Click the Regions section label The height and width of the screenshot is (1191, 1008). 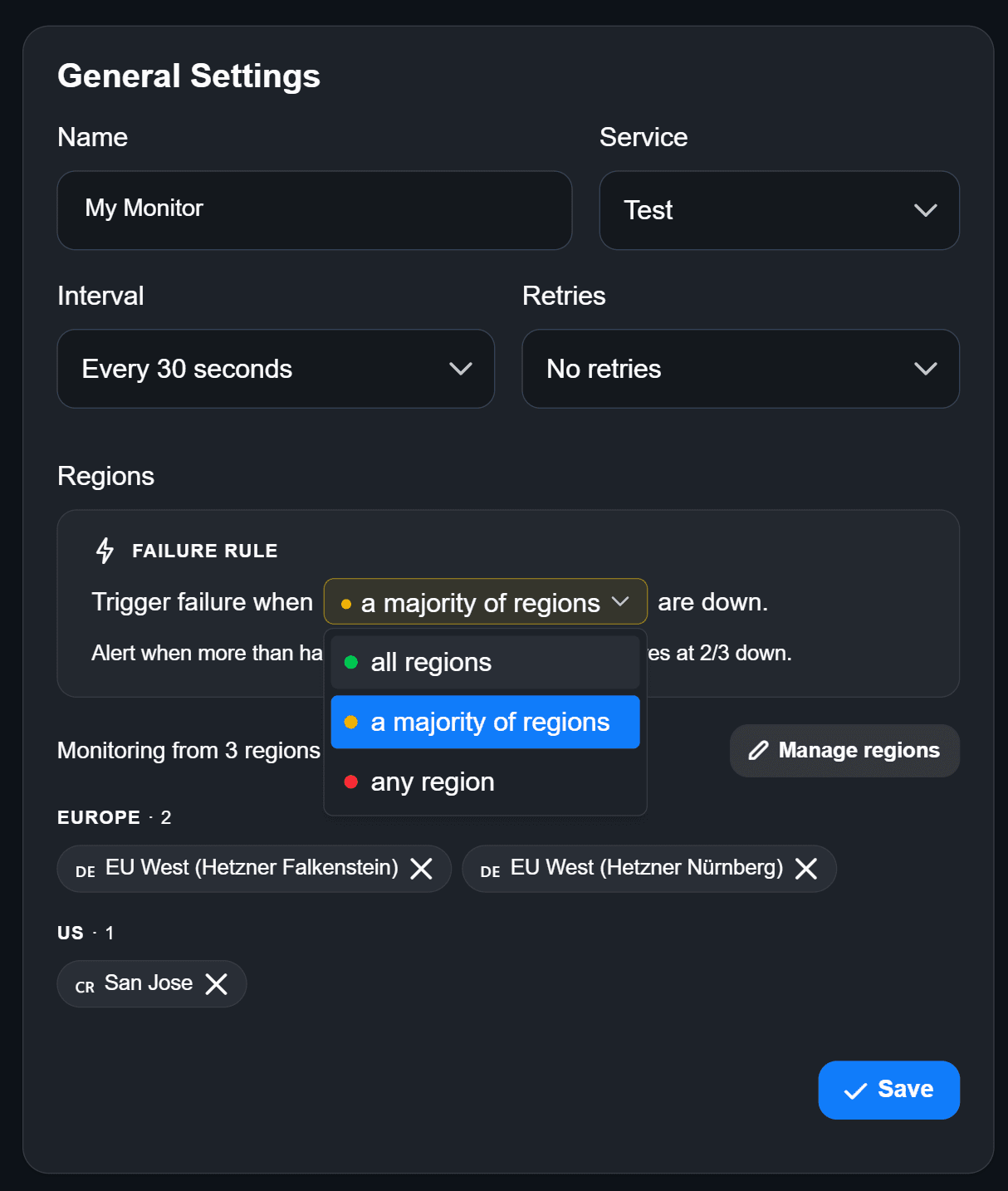(x=105, y=476)
